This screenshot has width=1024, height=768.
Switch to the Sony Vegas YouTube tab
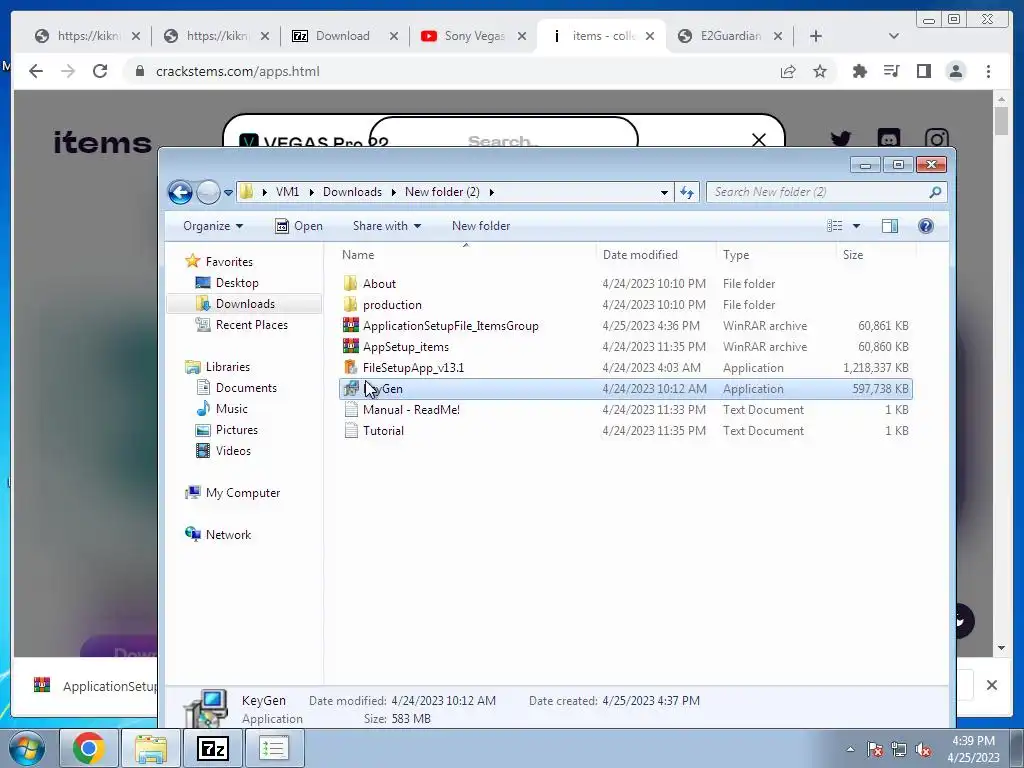point(473,36)
